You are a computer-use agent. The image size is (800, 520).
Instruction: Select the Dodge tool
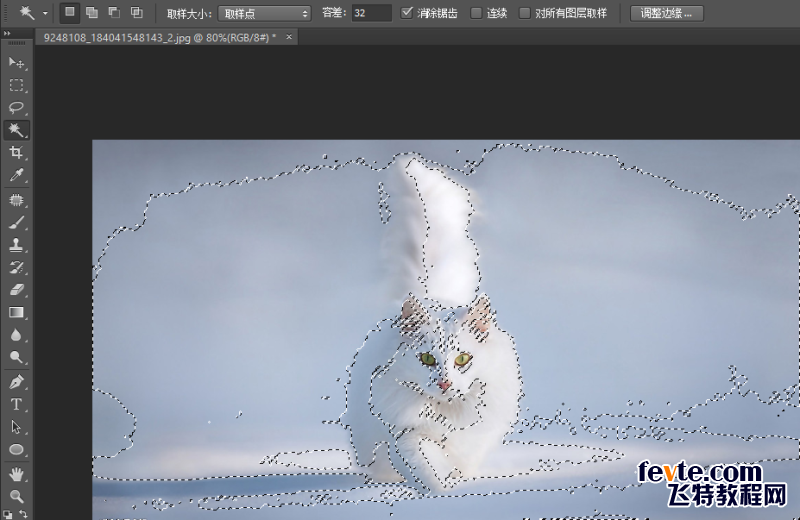16,357
